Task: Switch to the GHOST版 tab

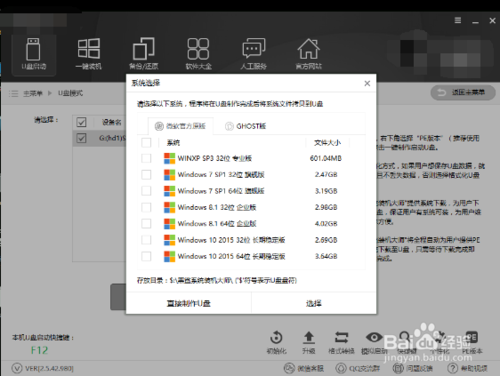Action: click(246, 126)
